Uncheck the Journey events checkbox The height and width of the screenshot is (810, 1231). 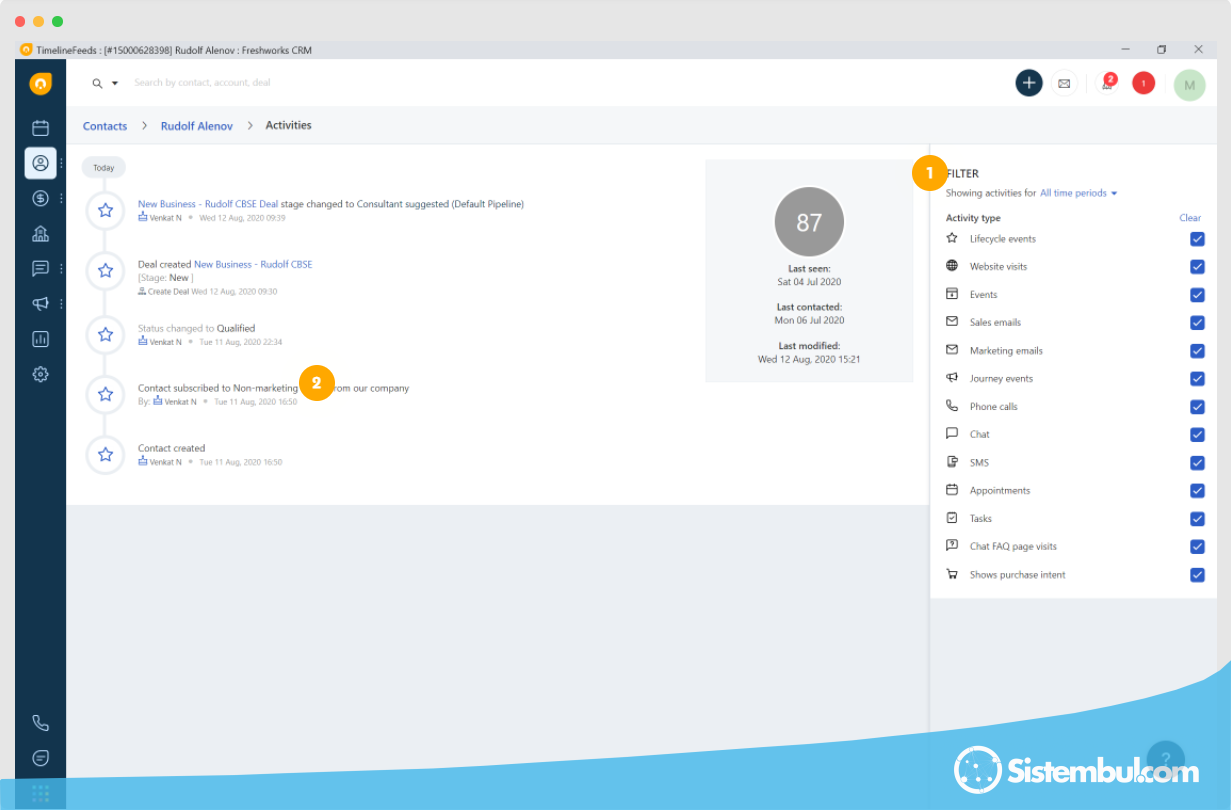(x=1197, y=379)
